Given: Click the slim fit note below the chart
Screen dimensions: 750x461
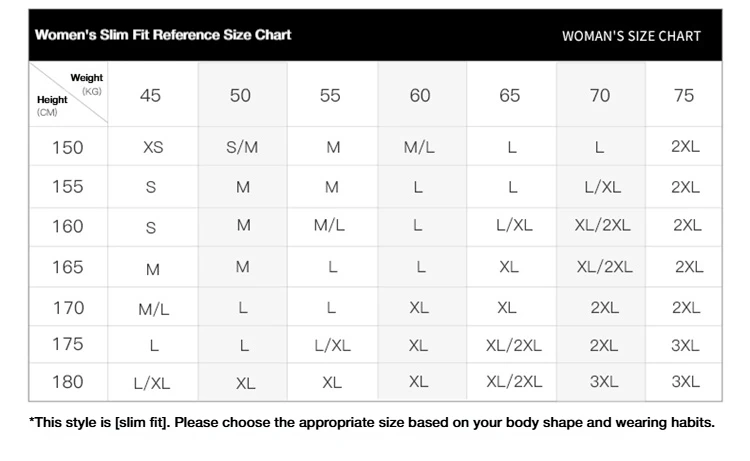Looking at the screenshot, I should coord(372,423).
